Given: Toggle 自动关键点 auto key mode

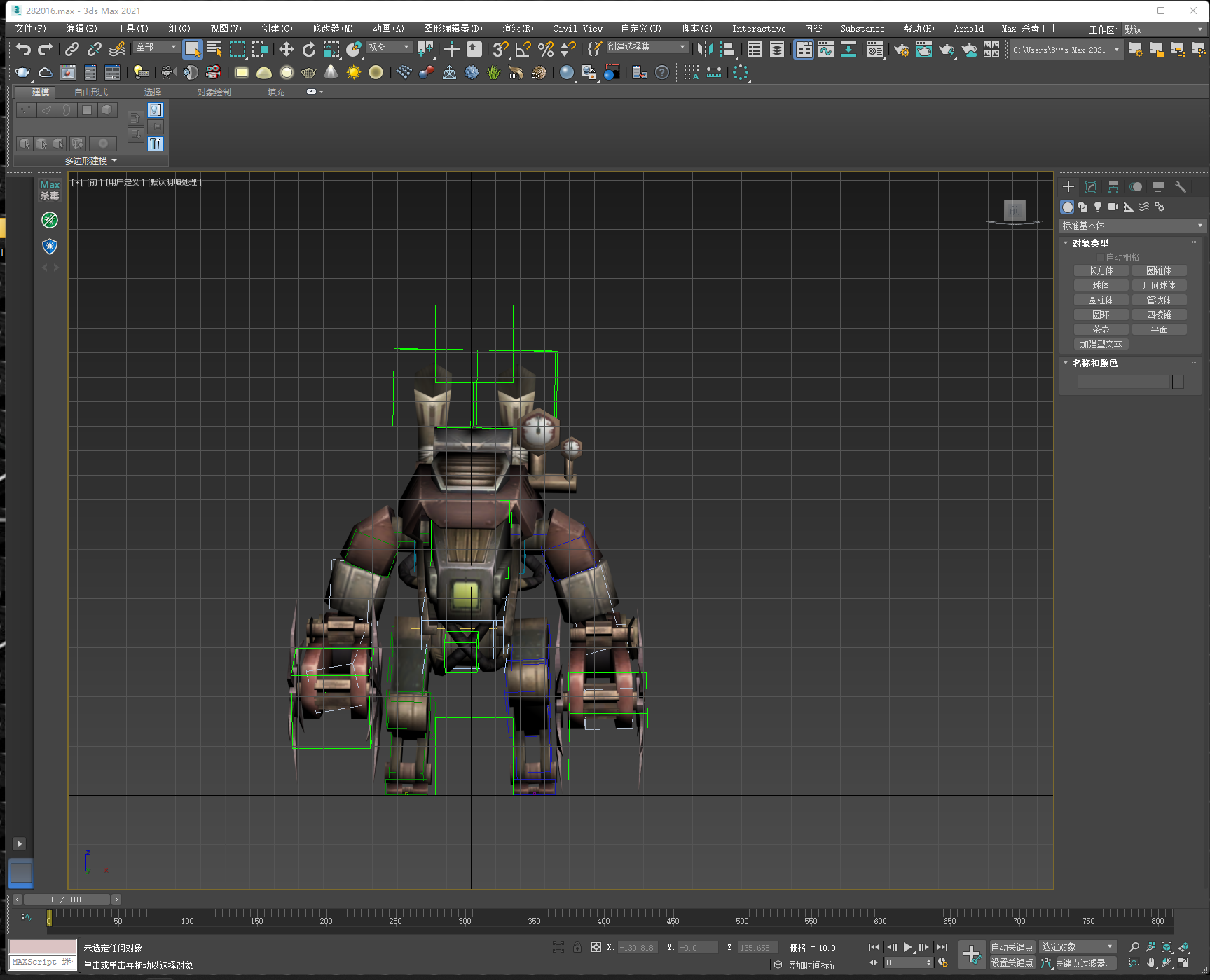Looking at the screenshot, I should click(x=1012, y=946).
